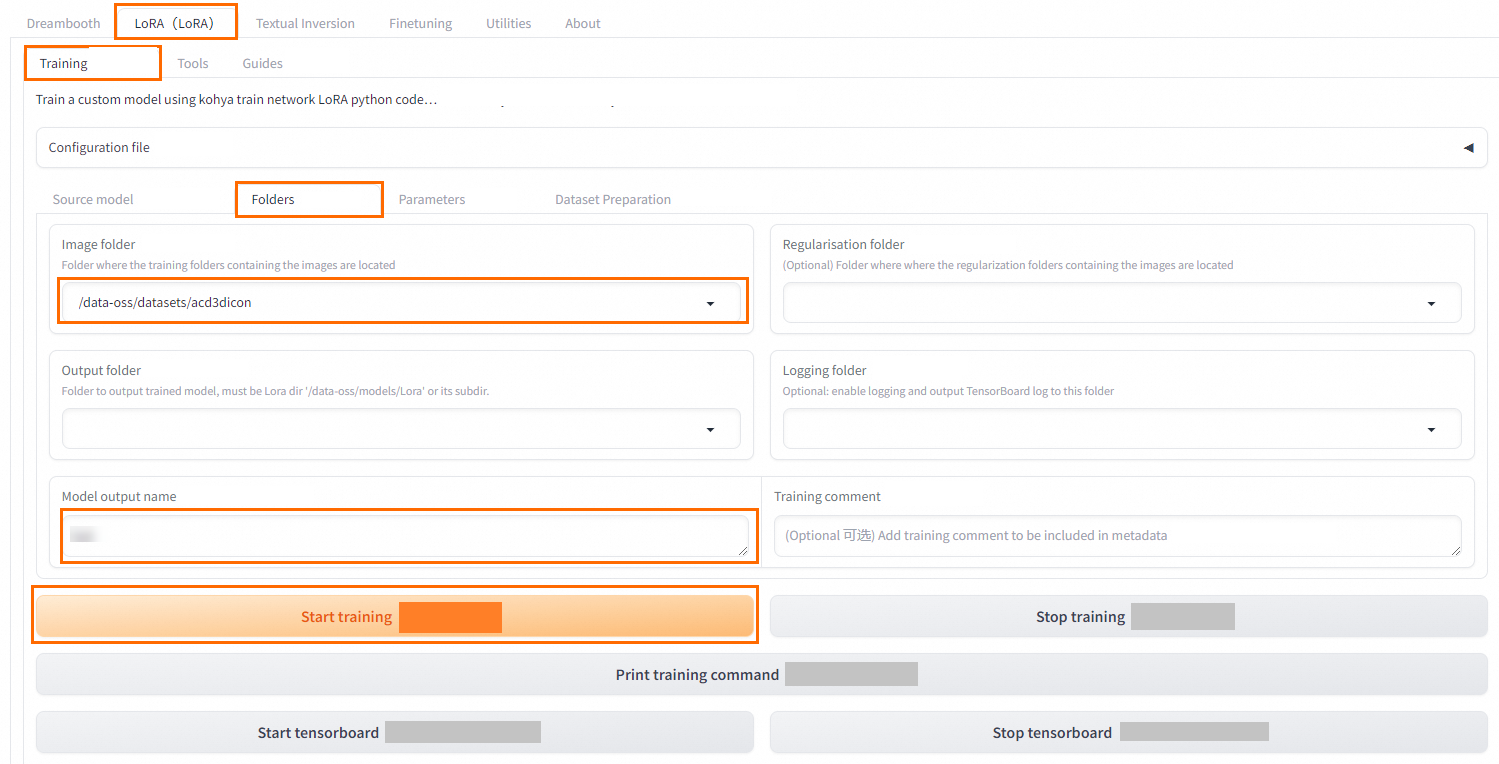Open the Guides sub-tab

point(262,63)
